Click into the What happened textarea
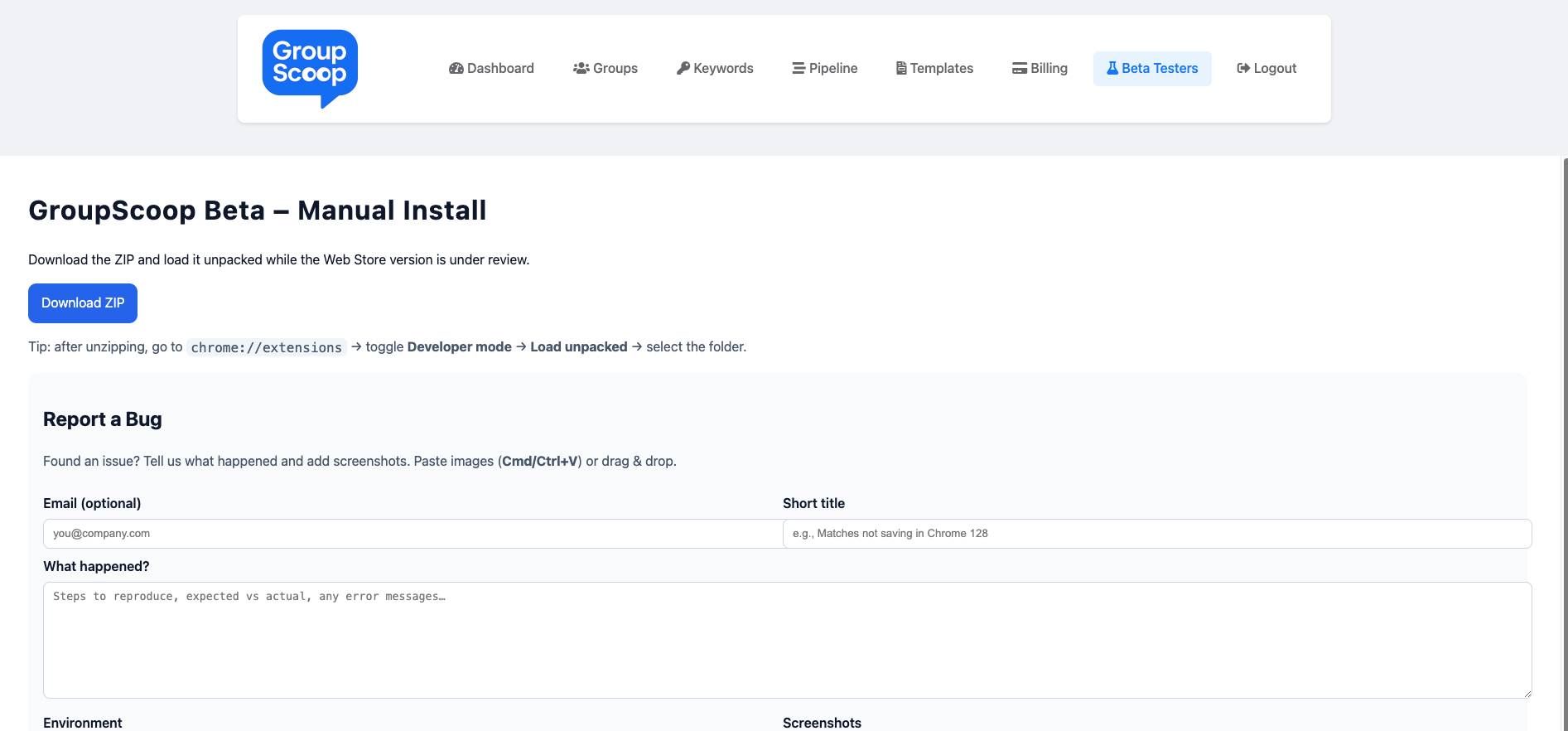This screenshot has height=731, width=1568. [788, 640]
